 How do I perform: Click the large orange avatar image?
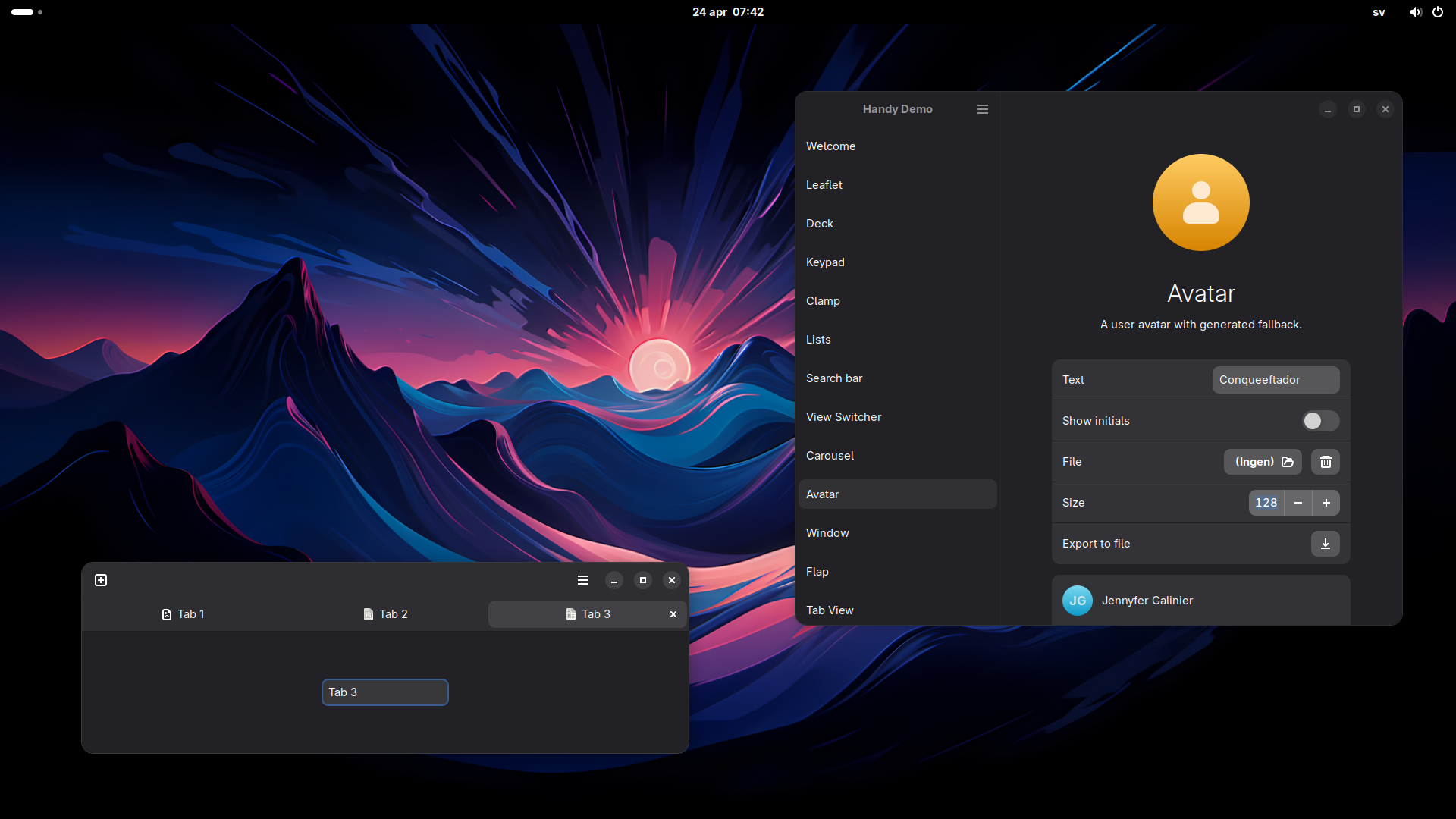click(1200, 202)
